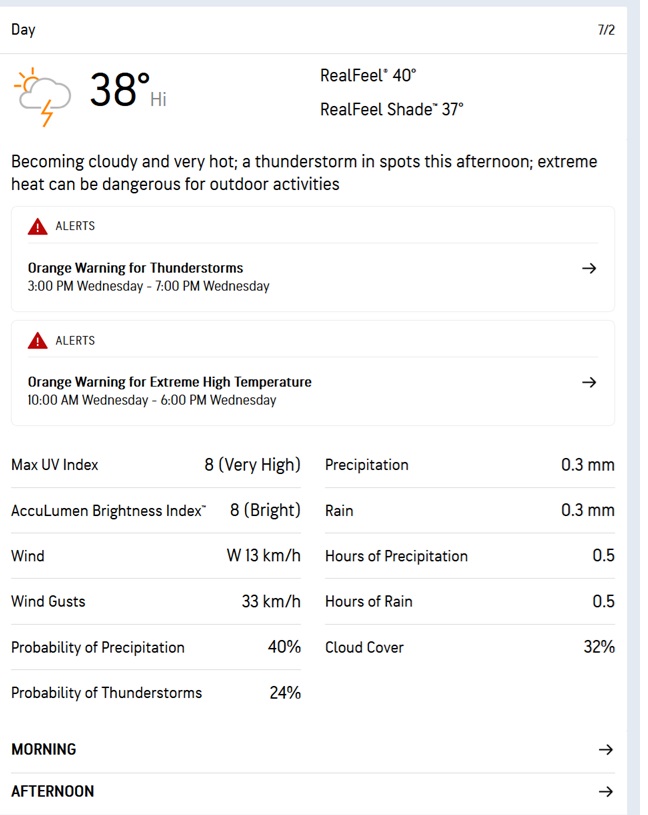The width and height of the screenshot is (648, 815).
Task: Click the arrow next to AFTERNOON
Action: [604, 791]
